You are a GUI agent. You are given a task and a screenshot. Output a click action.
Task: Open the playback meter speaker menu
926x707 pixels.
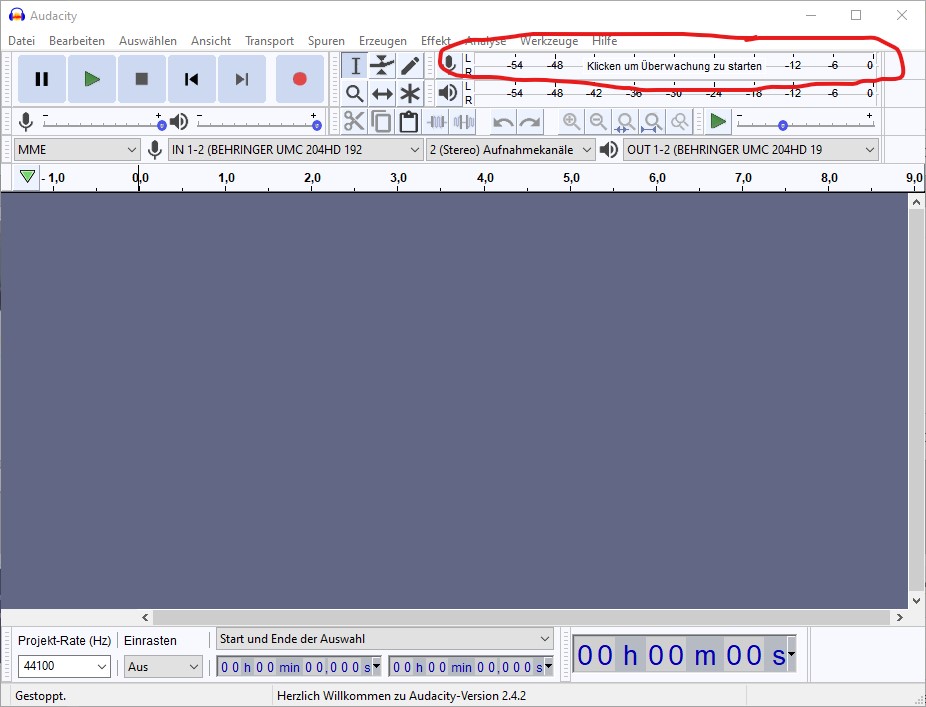pyautogui.click(x=449, y=93)
